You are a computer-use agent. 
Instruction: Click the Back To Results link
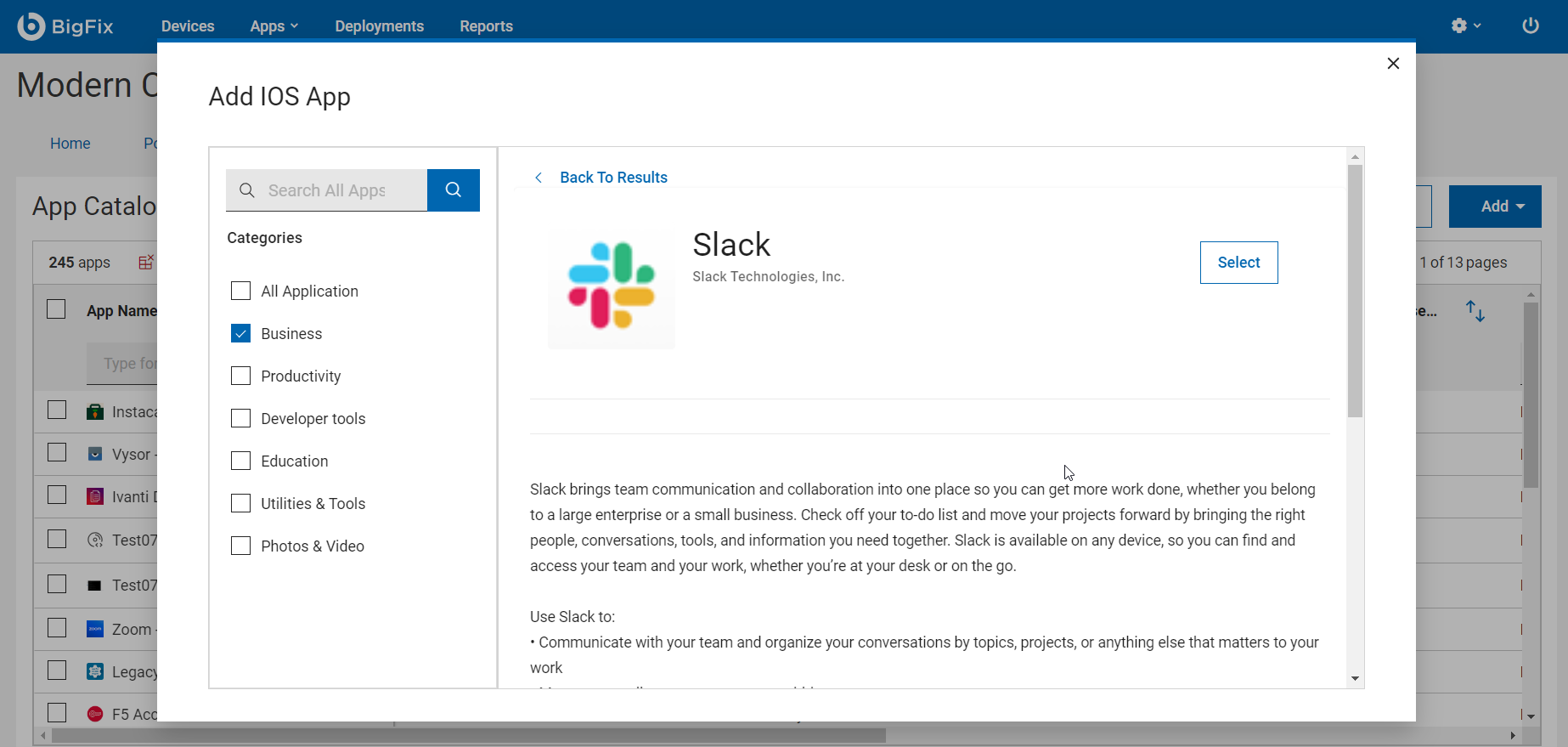[x=613, y=178]
